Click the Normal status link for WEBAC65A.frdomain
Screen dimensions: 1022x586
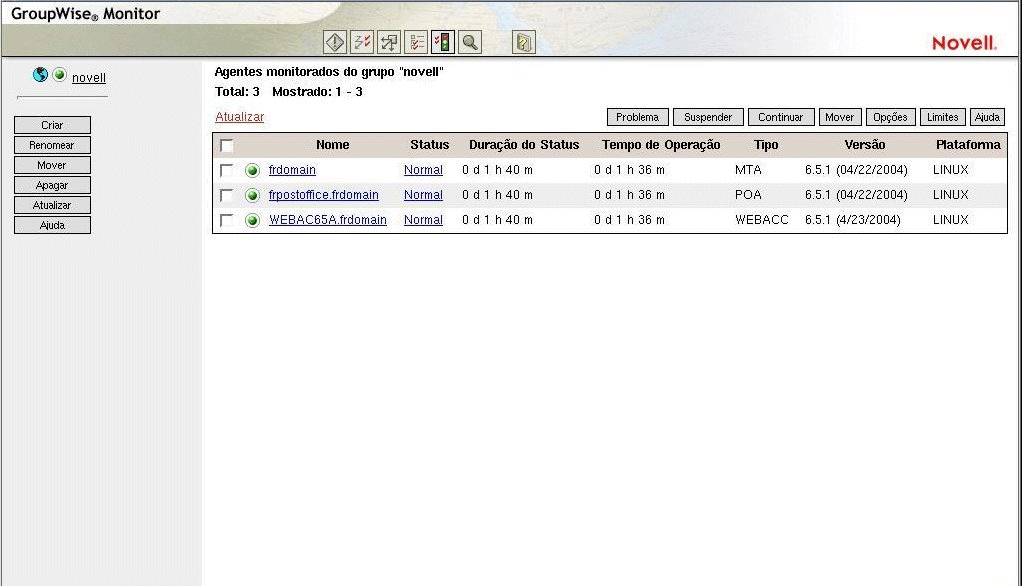click(x=423, y=220)
